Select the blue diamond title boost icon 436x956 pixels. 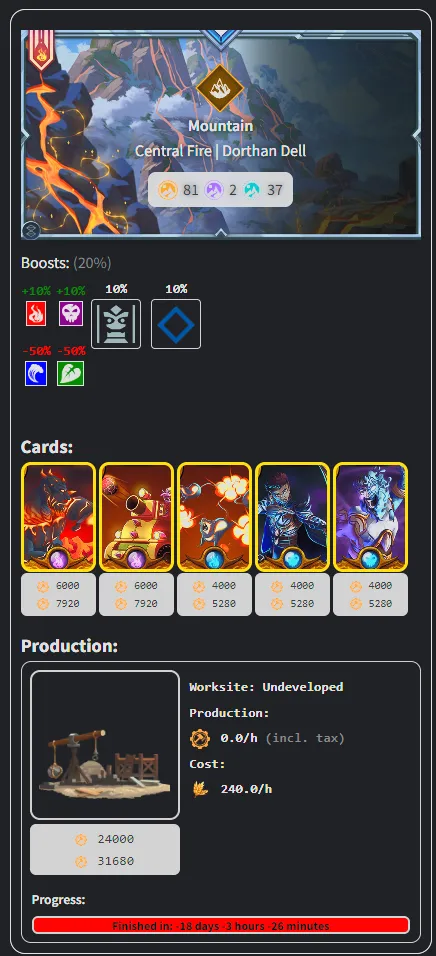[176, 324]
